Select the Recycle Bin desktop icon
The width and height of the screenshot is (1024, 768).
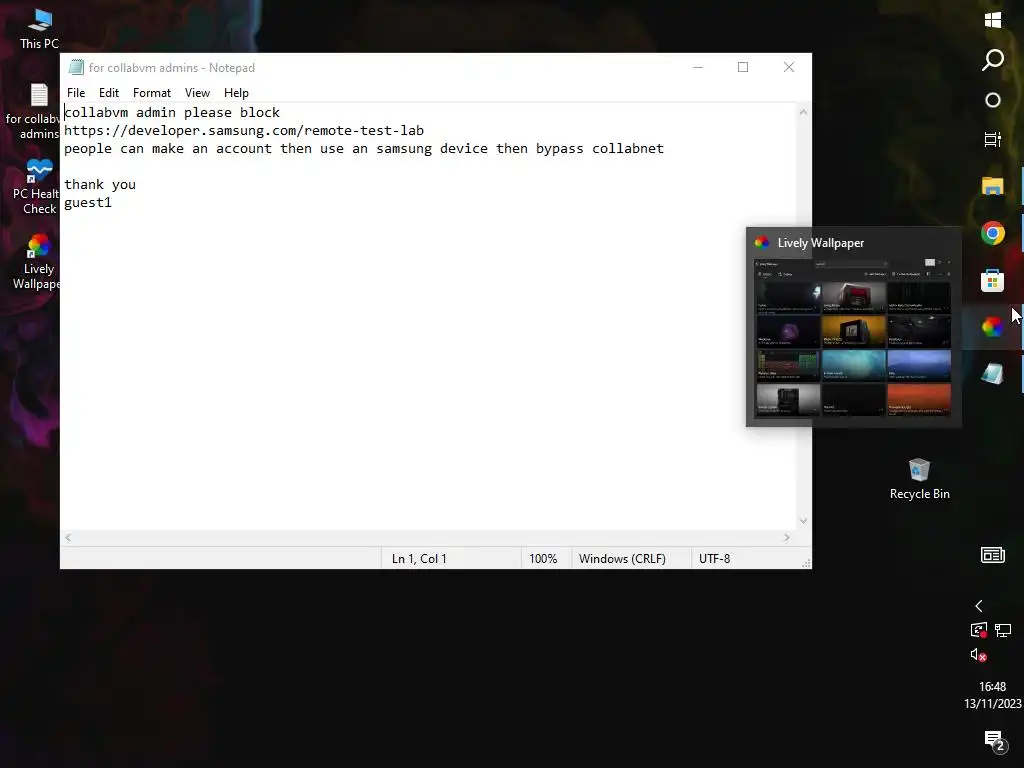(x=920, y=479)
